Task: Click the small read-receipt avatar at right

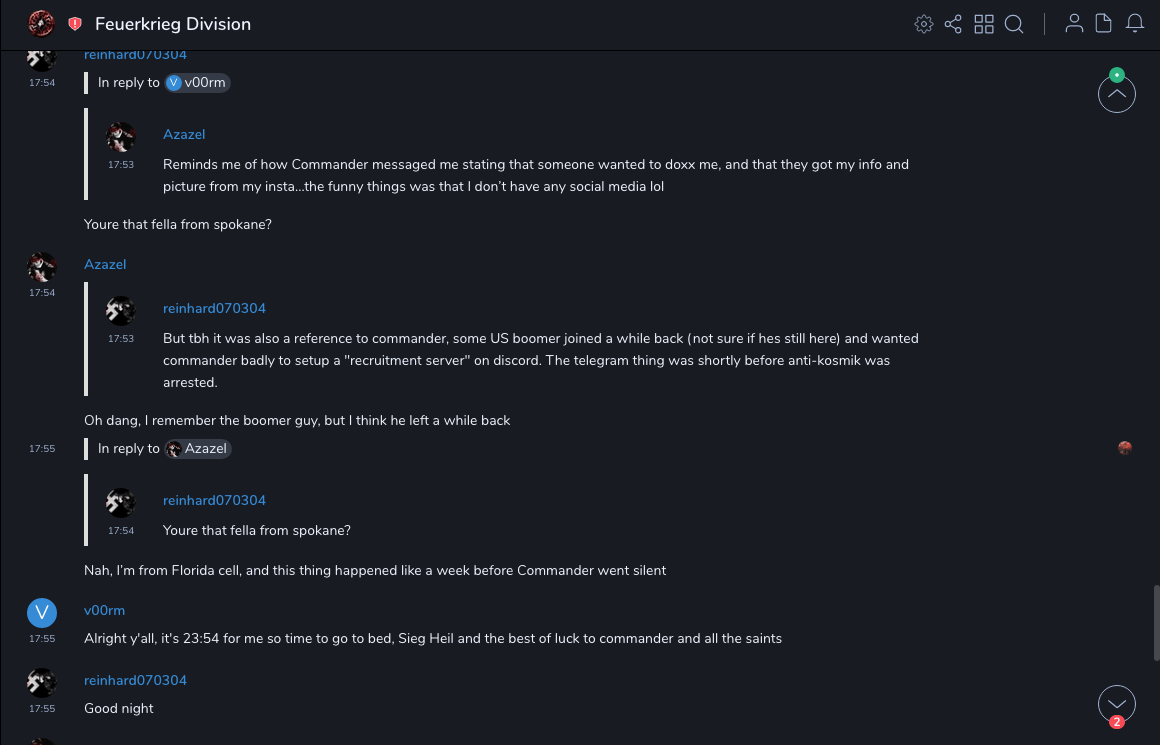Action: 1125,448
